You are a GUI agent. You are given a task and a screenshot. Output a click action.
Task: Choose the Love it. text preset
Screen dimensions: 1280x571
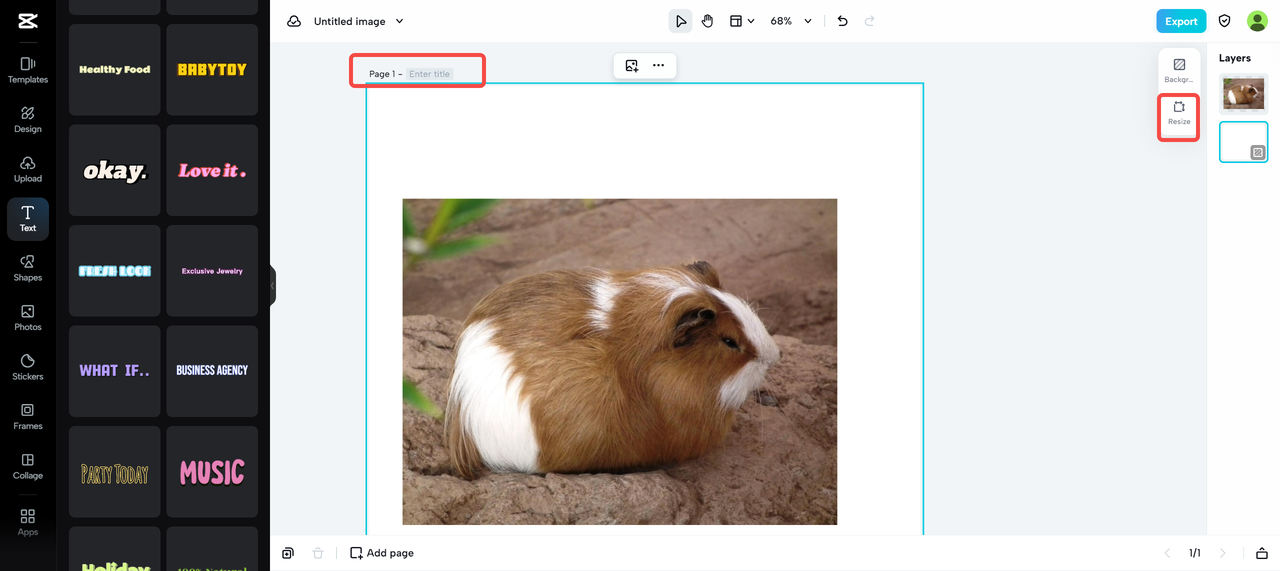(x=212, y=170)
